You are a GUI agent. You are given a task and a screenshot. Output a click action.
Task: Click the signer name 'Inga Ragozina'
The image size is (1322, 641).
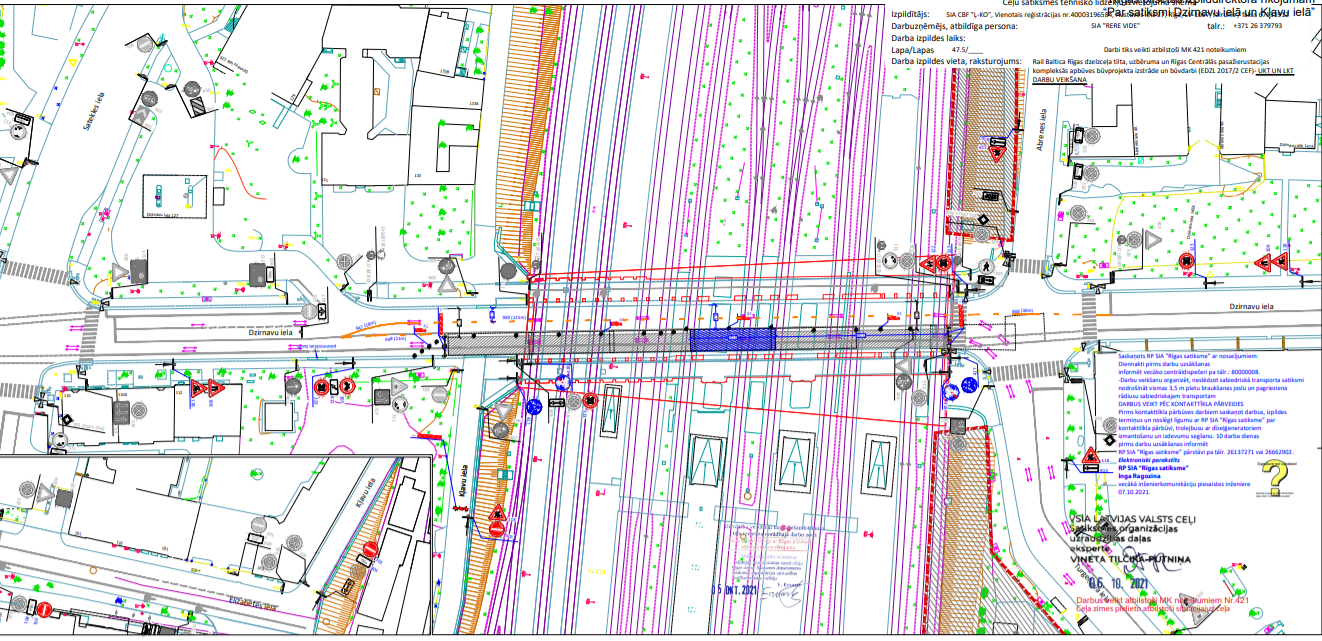point(1138,476)
